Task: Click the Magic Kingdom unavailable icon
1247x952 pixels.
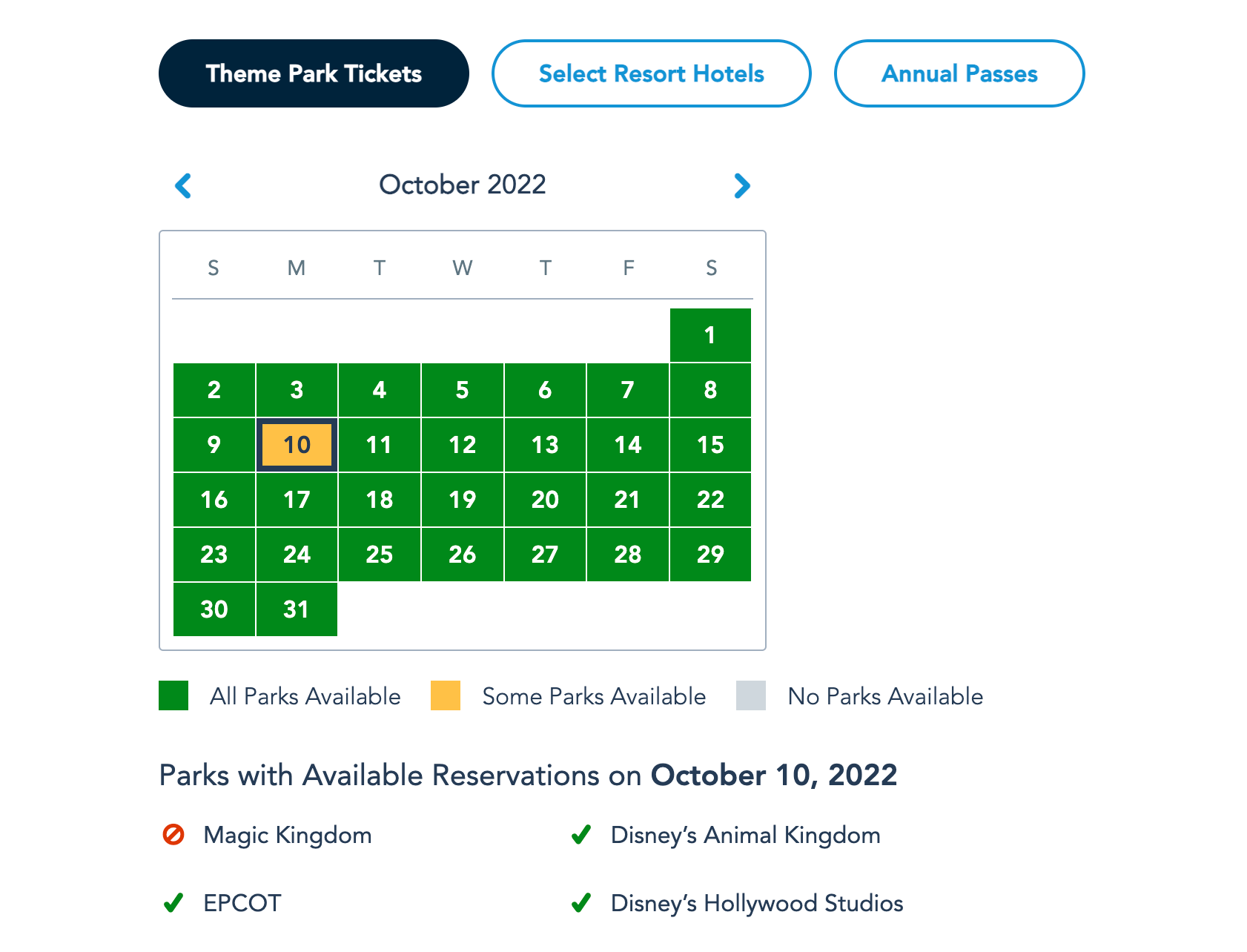Action: (x=173, y=835)
